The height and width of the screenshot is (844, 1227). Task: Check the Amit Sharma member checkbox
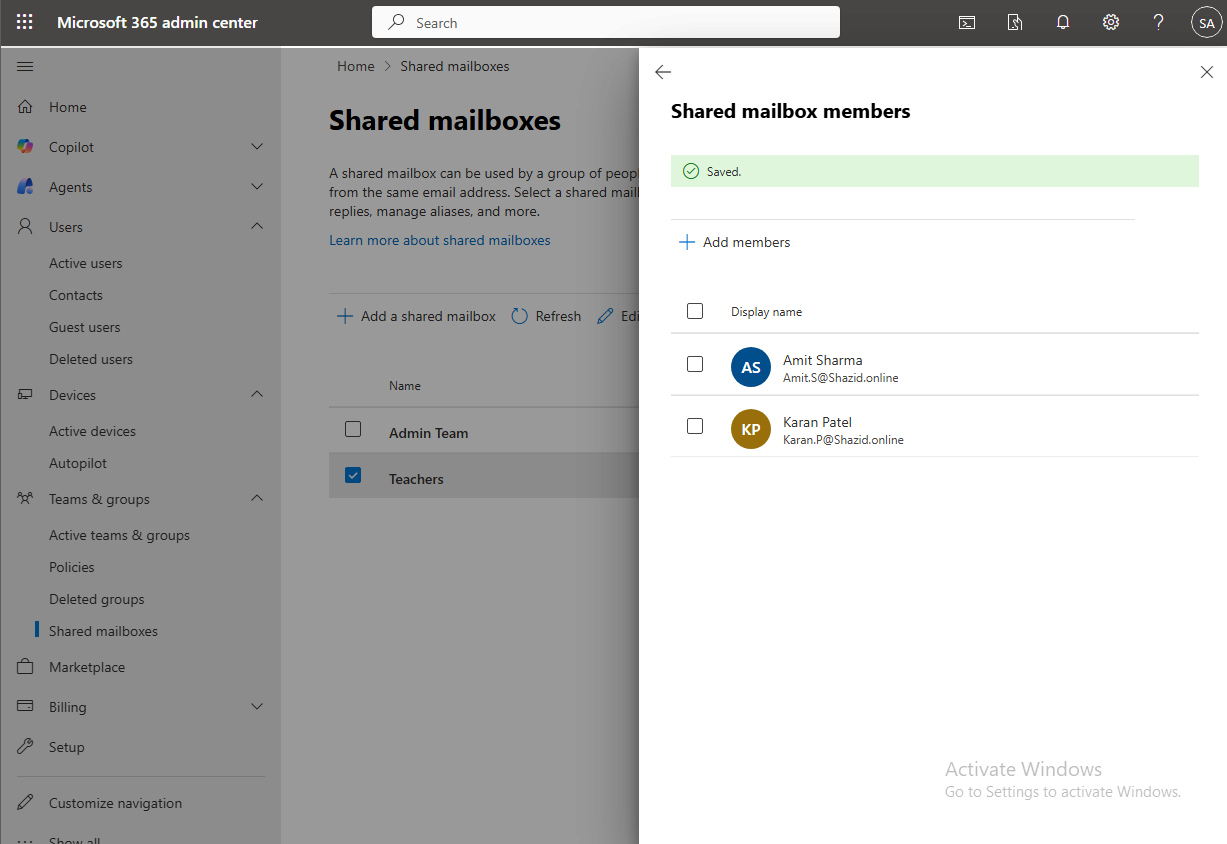[x=695, y=364]
